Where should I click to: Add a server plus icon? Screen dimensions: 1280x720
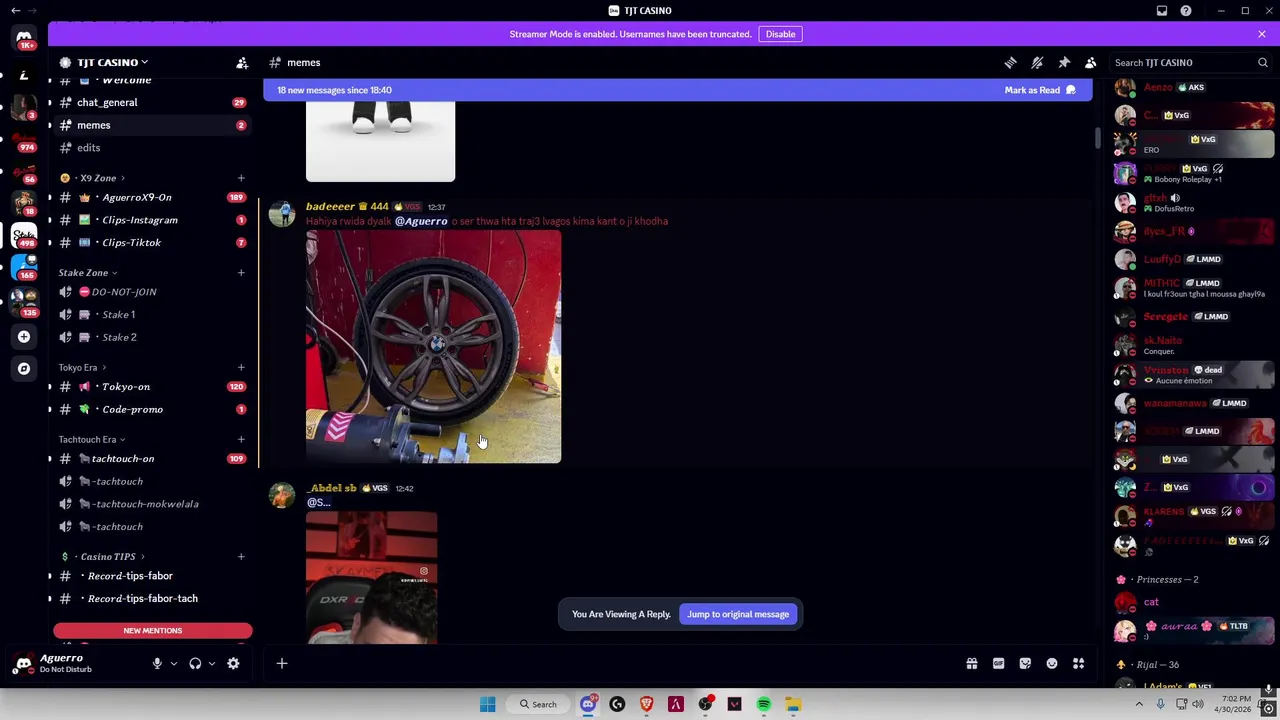[x=24, y=337]
